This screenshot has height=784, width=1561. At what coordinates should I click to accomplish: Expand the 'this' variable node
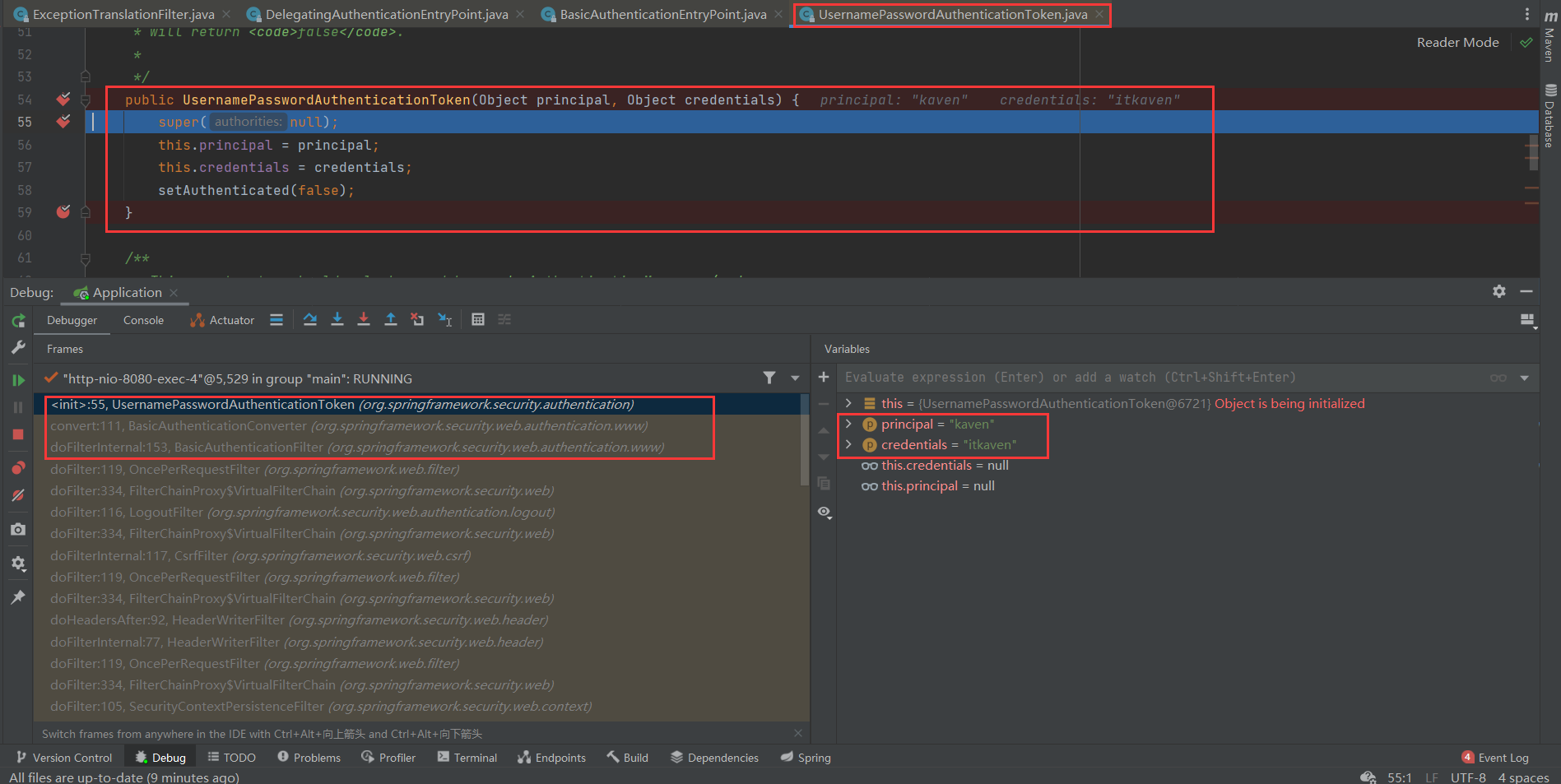point(848,403)
